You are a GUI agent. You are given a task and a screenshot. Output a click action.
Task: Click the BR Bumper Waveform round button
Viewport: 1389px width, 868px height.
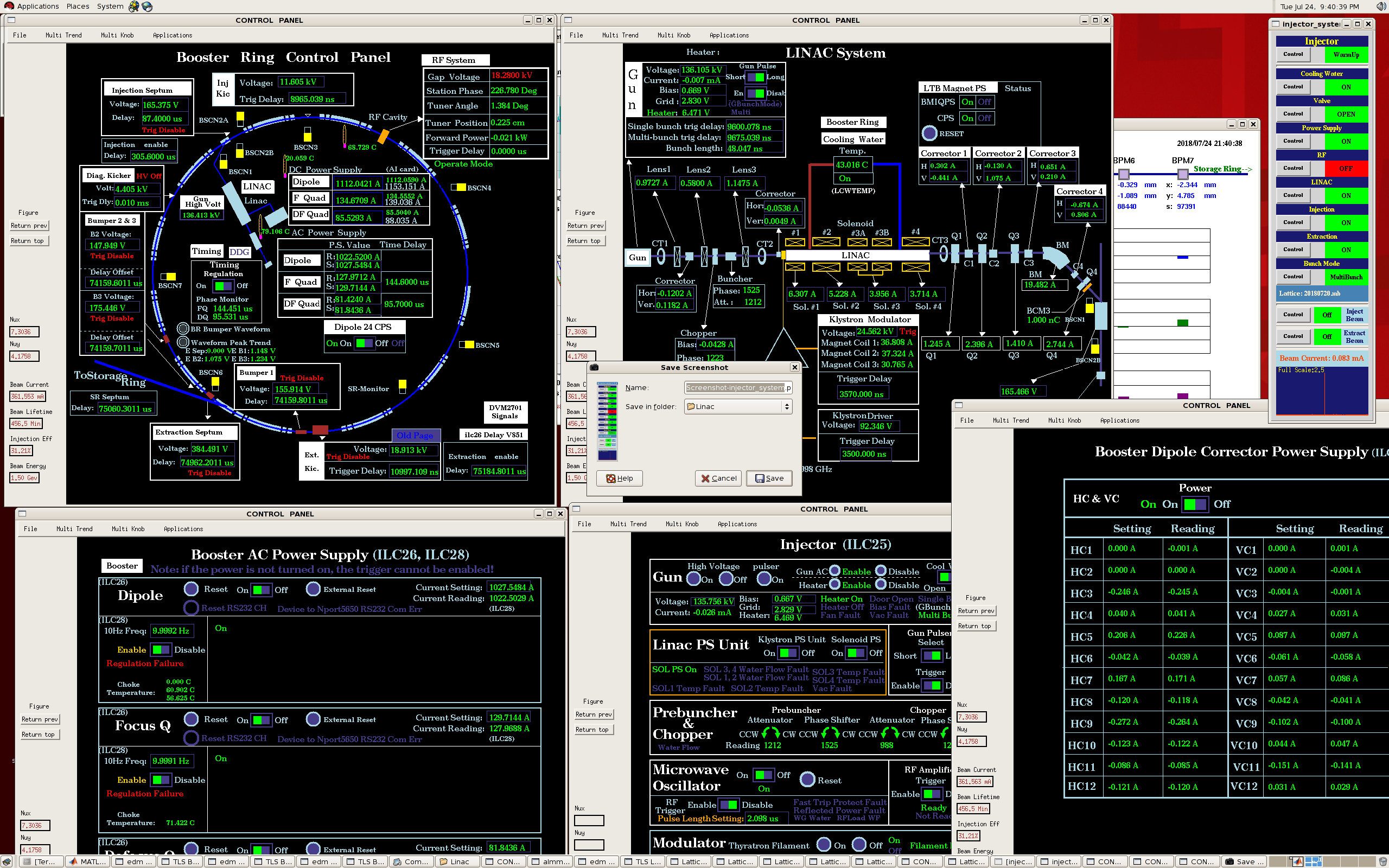[x=183, y=329]
